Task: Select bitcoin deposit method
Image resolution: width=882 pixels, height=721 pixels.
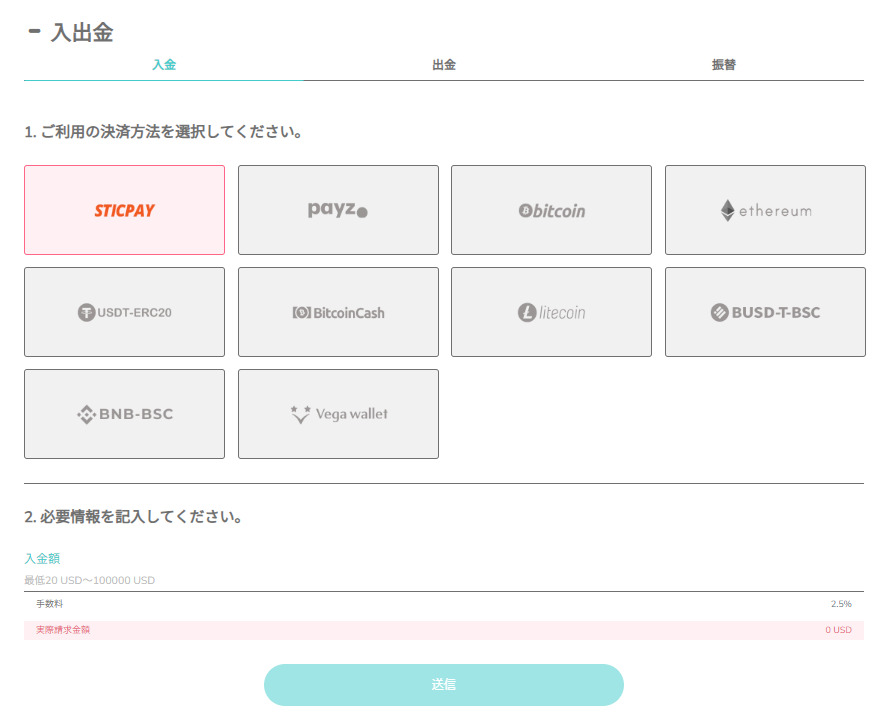Action: pyautogui.click(x=551, y=210)
